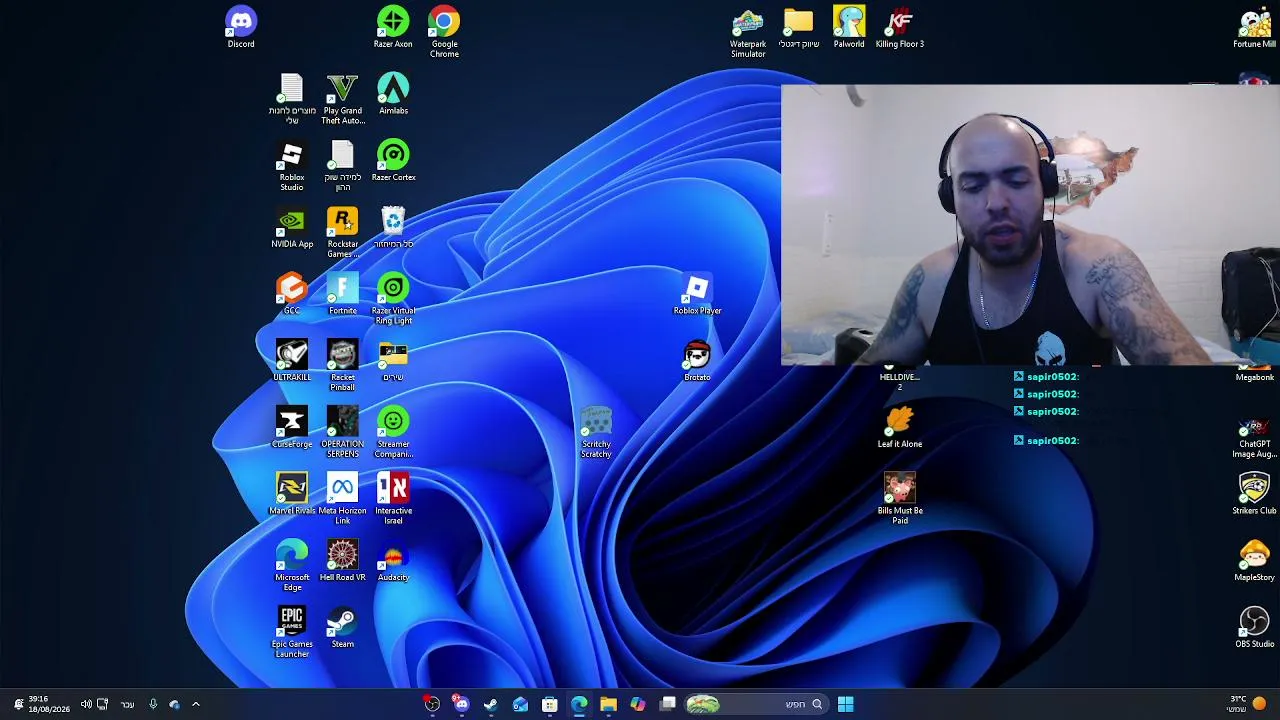
Task: Select the Recycle Bin desktop icon
Action: (393, 228)
